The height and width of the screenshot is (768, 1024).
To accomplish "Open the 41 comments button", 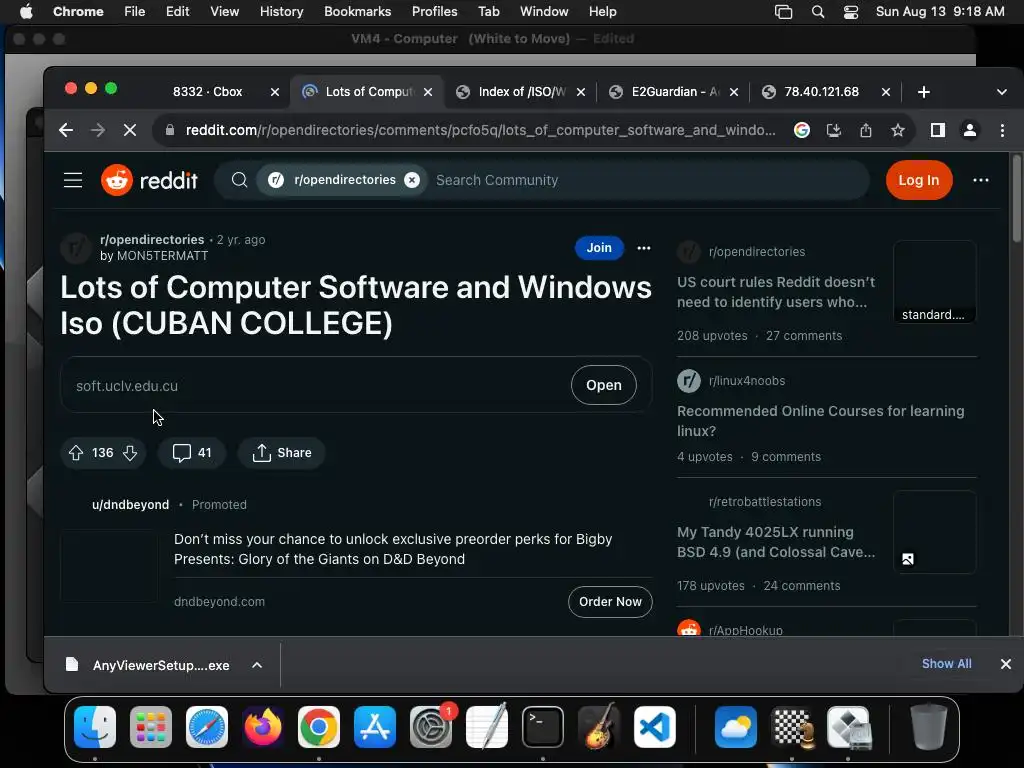I will pos(192,453).
